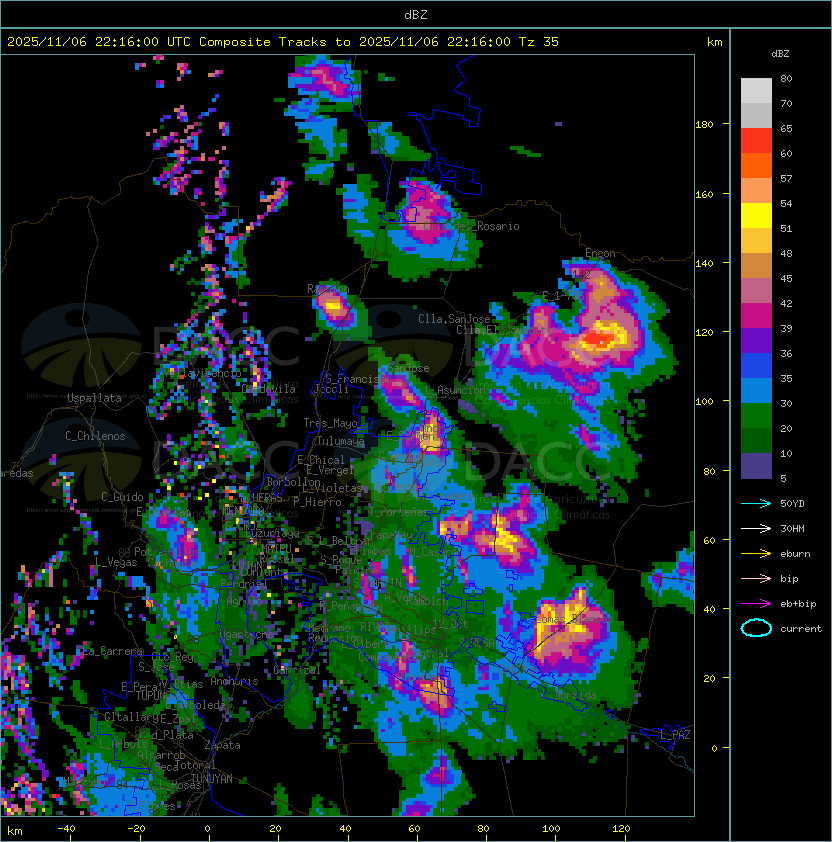Click the '50YD' legend label

click(792, 504)
